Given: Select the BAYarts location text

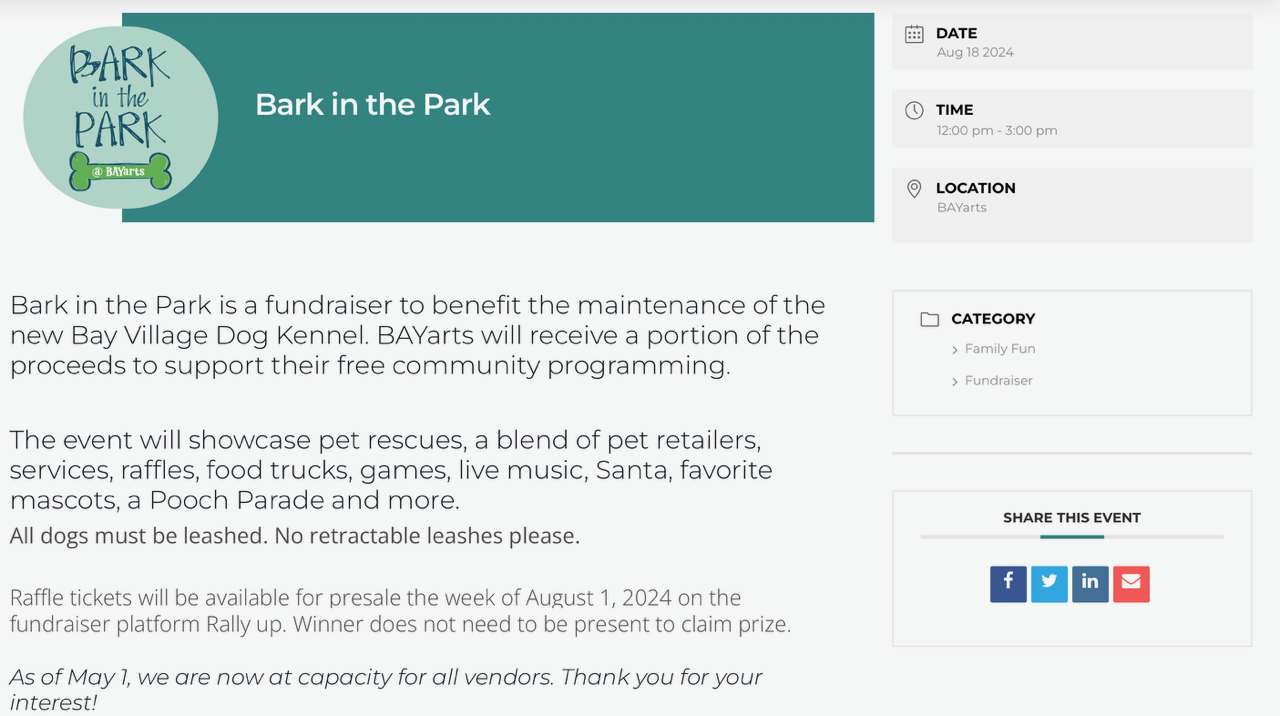Looking at the screenshot, I should point(962,208).
